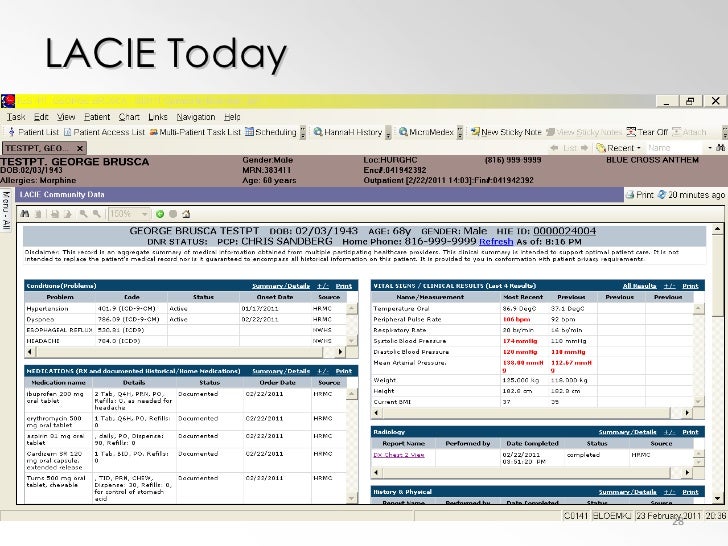This screenshot has height=546, width=728.
Task: Select the Hypertension problem row
Action: point(185,309)
